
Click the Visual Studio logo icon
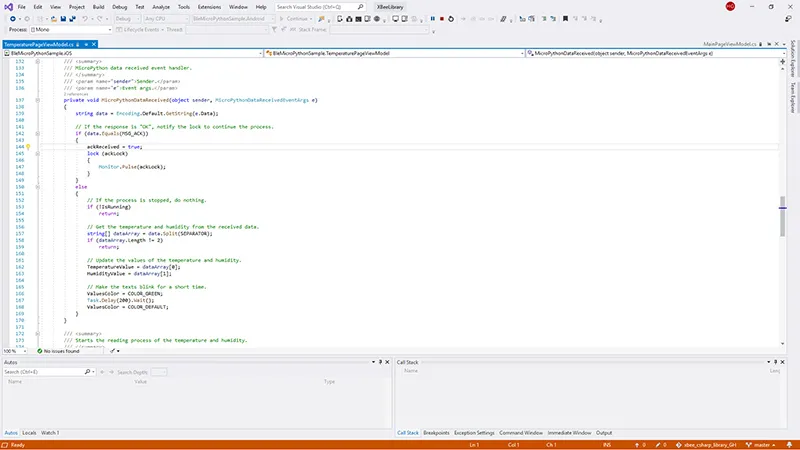[x=7, y=6]
